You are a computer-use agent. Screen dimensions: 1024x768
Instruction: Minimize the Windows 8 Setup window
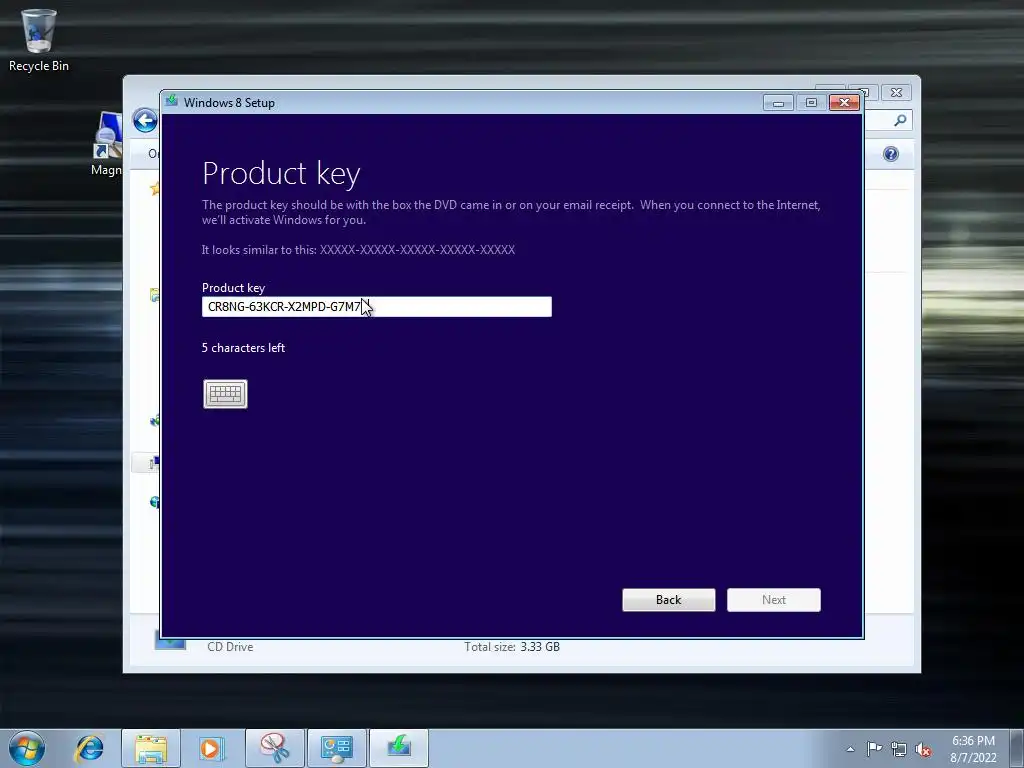[778, 103]
